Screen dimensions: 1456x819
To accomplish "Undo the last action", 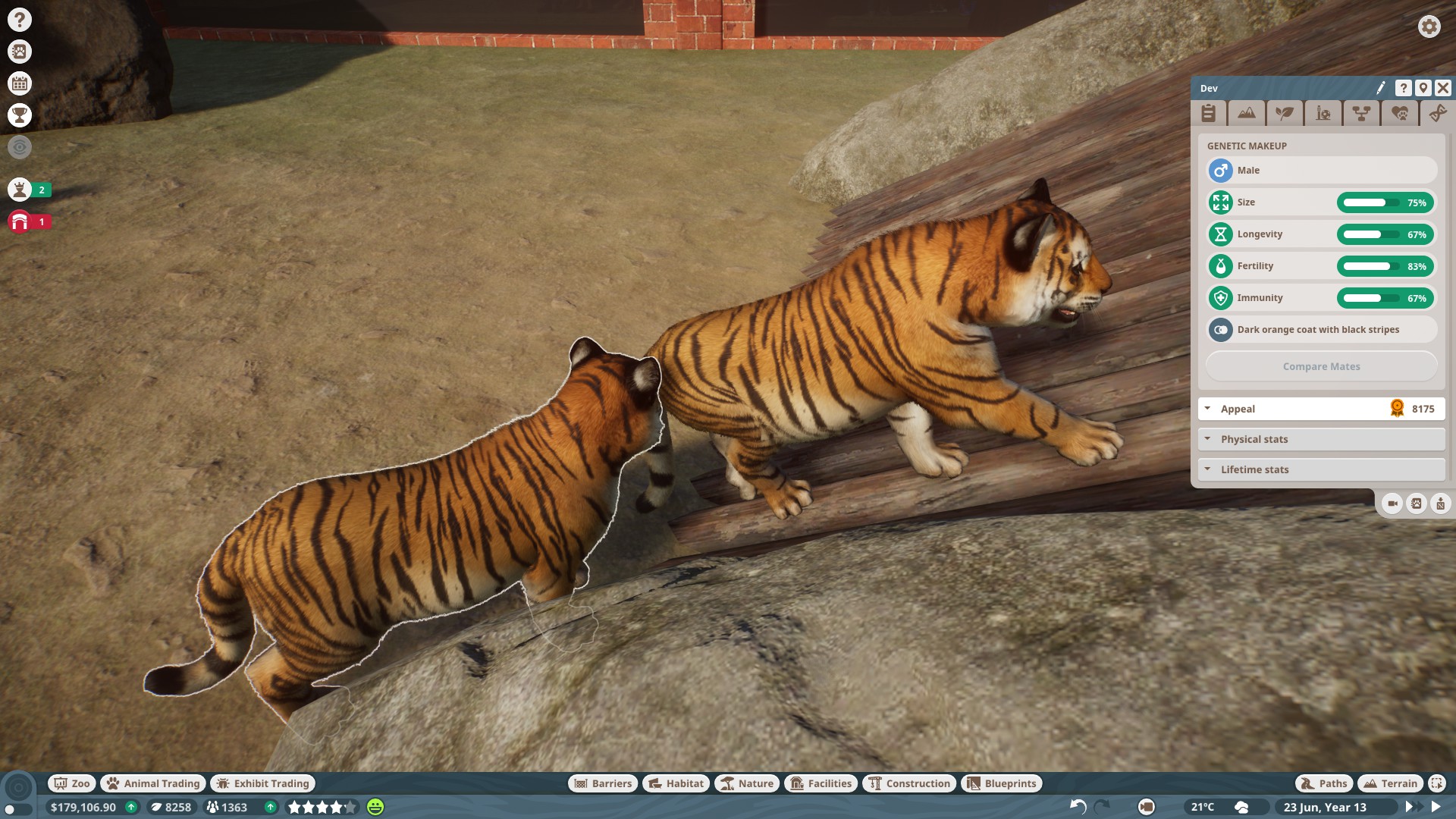I will [x=1078, y=807].
